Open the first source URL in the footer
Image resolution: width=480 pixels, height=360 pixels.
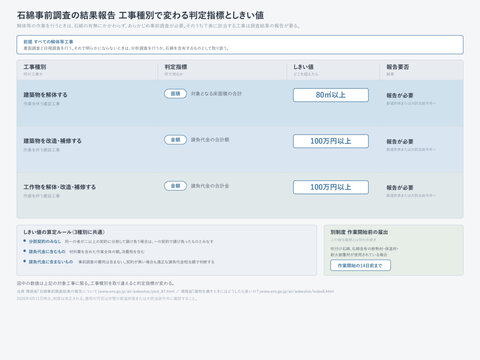tap(136, 291)
